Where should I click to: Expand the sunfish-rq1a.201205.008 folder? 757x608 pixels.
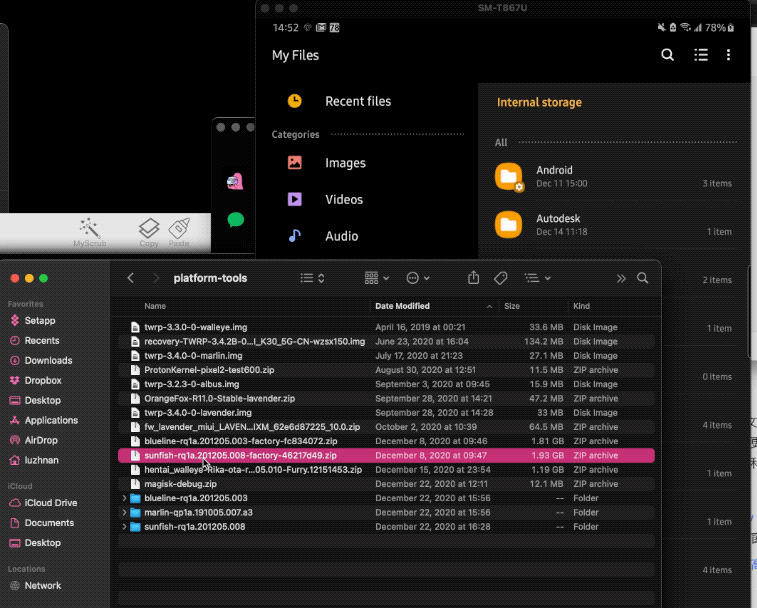(x=124, y=527)
